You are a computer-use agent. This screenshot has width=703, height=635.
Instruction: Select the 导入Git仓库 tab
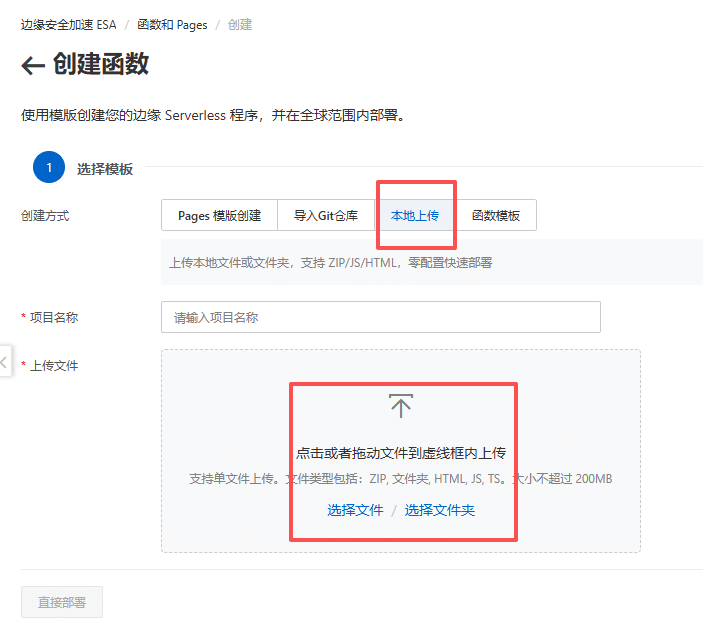(x=326, y=215)
